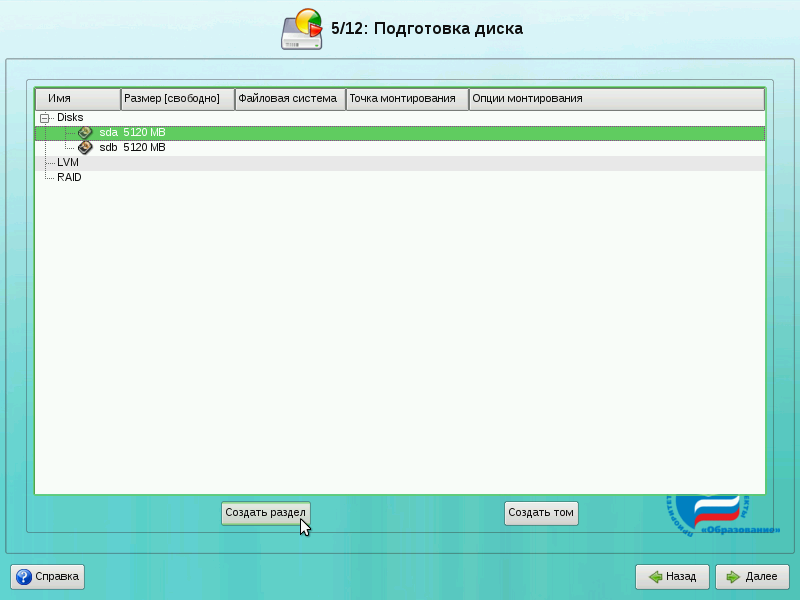Click the green back arrow on Назад
800x600 pixels.
click(655, 577)
